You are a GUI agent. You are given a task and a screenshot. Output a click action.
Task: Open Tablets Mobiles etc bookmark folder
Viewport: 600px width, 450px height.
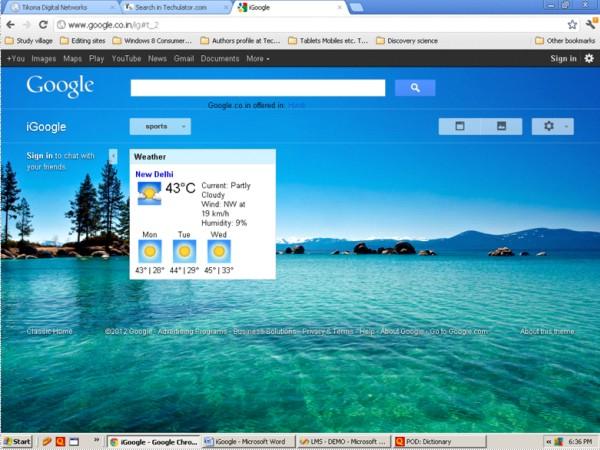click(328, 41)
